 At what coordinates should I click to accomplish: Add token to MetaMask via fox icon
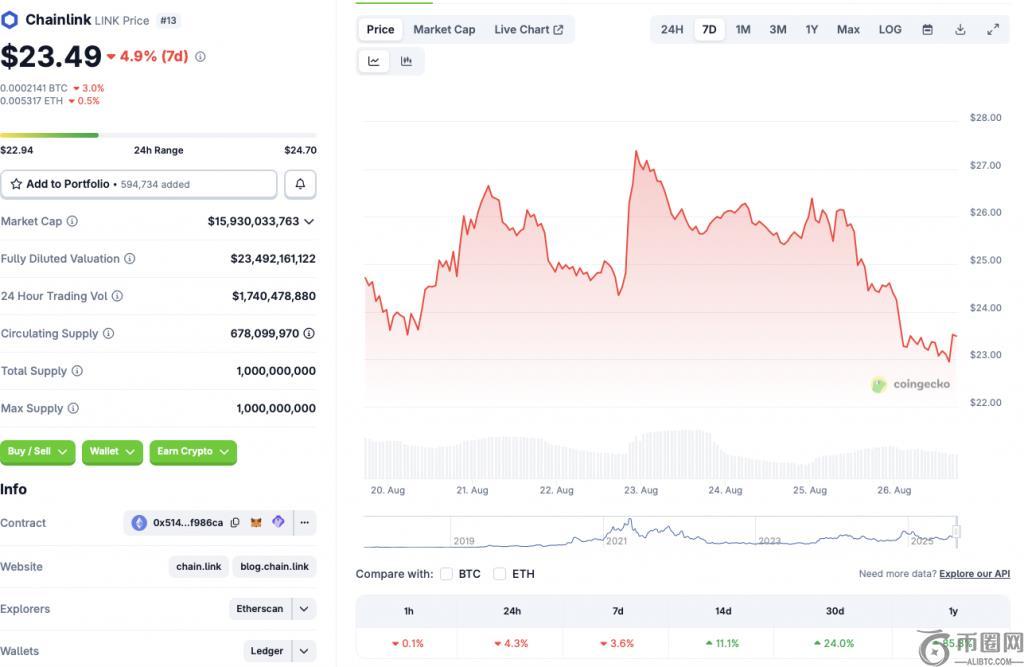(256, 523)
